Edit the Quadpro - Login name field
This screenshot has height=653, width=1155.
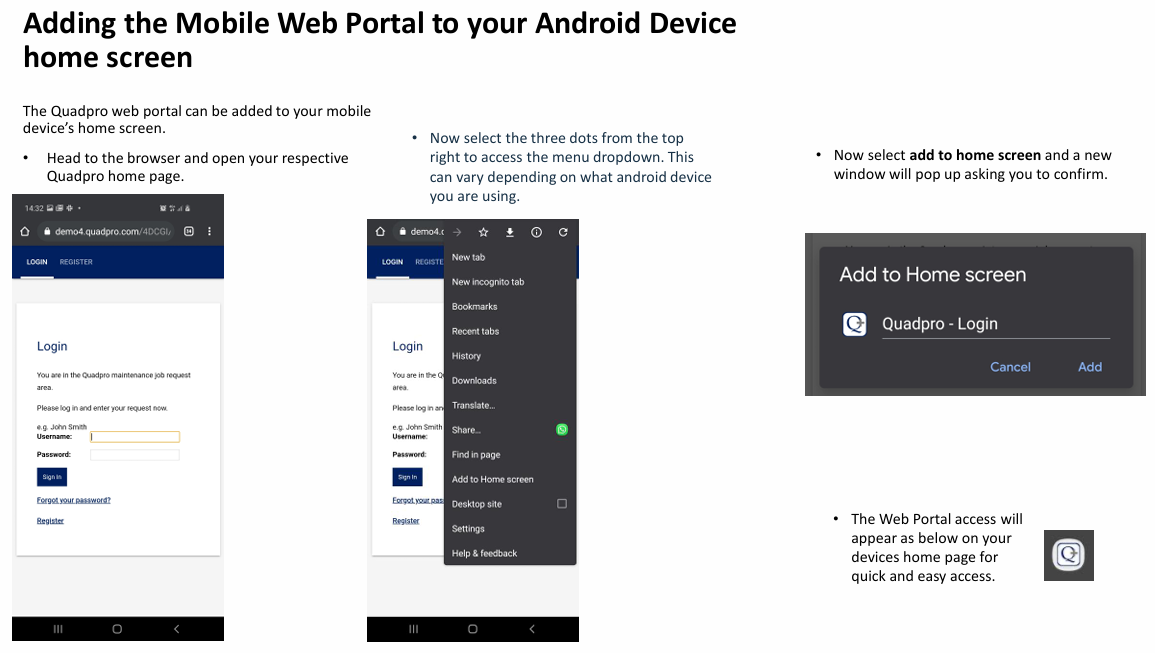pyautogui.click(x=996, y=324)
